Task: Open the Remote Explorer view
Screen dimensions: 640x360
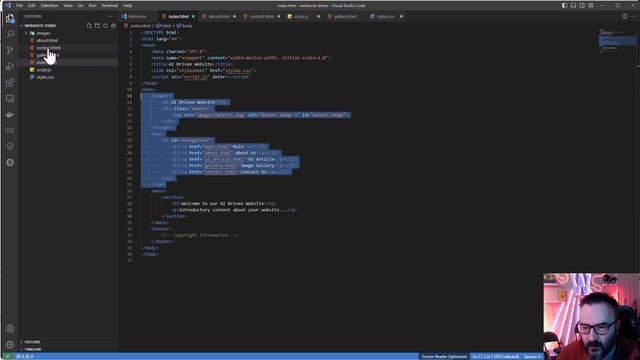Action: pyautogui.click(x=10, y=99)
